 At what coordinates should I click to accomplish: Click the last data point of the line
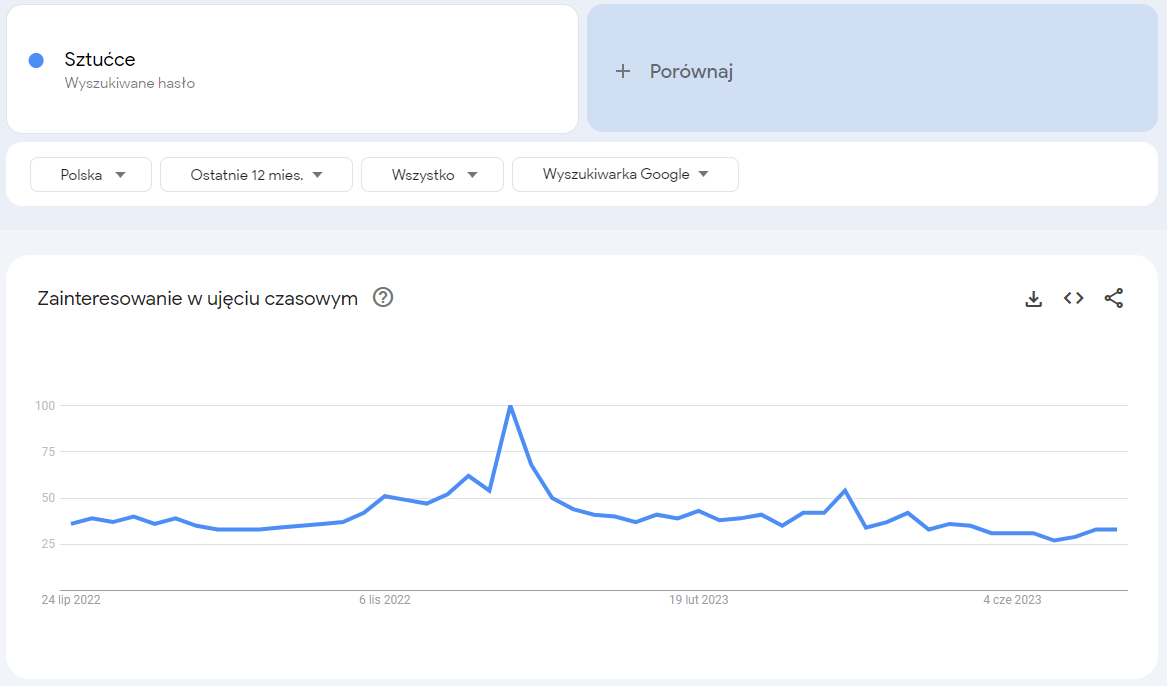point(1116,529)
